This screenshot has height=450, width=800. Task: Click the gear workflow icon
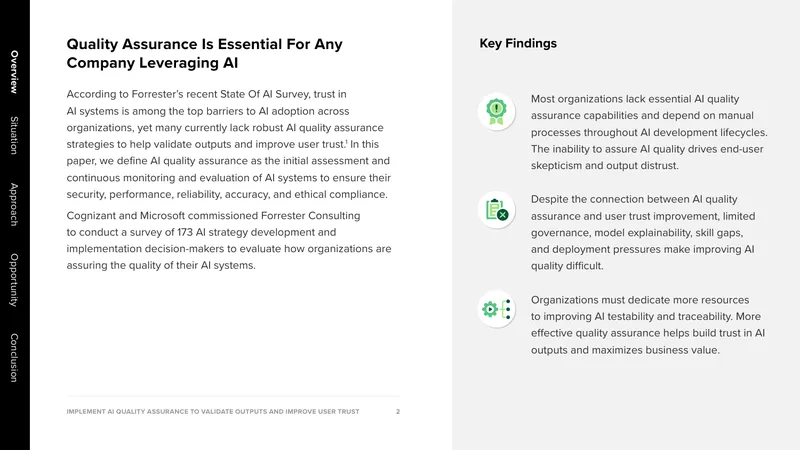(496, 309)
